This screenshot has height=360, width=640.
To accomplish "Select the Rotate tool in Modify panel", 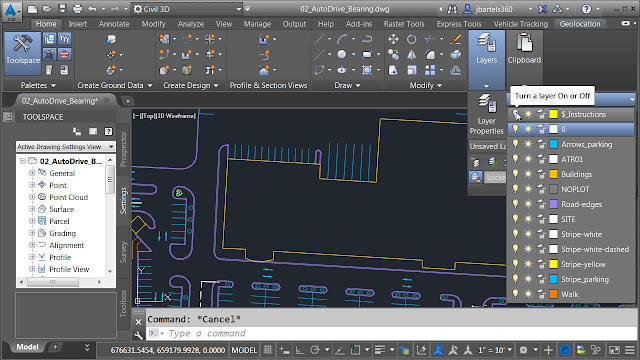I will click(x=411, y=39).
